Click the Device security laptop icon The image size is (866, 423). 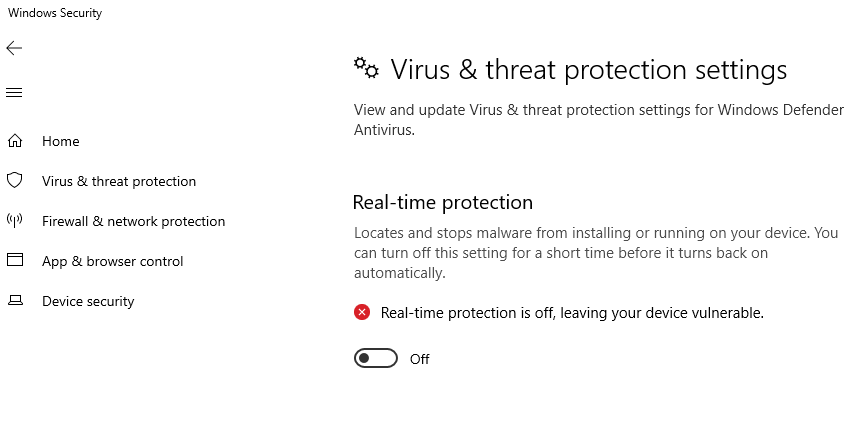click(x=15, y=301)
